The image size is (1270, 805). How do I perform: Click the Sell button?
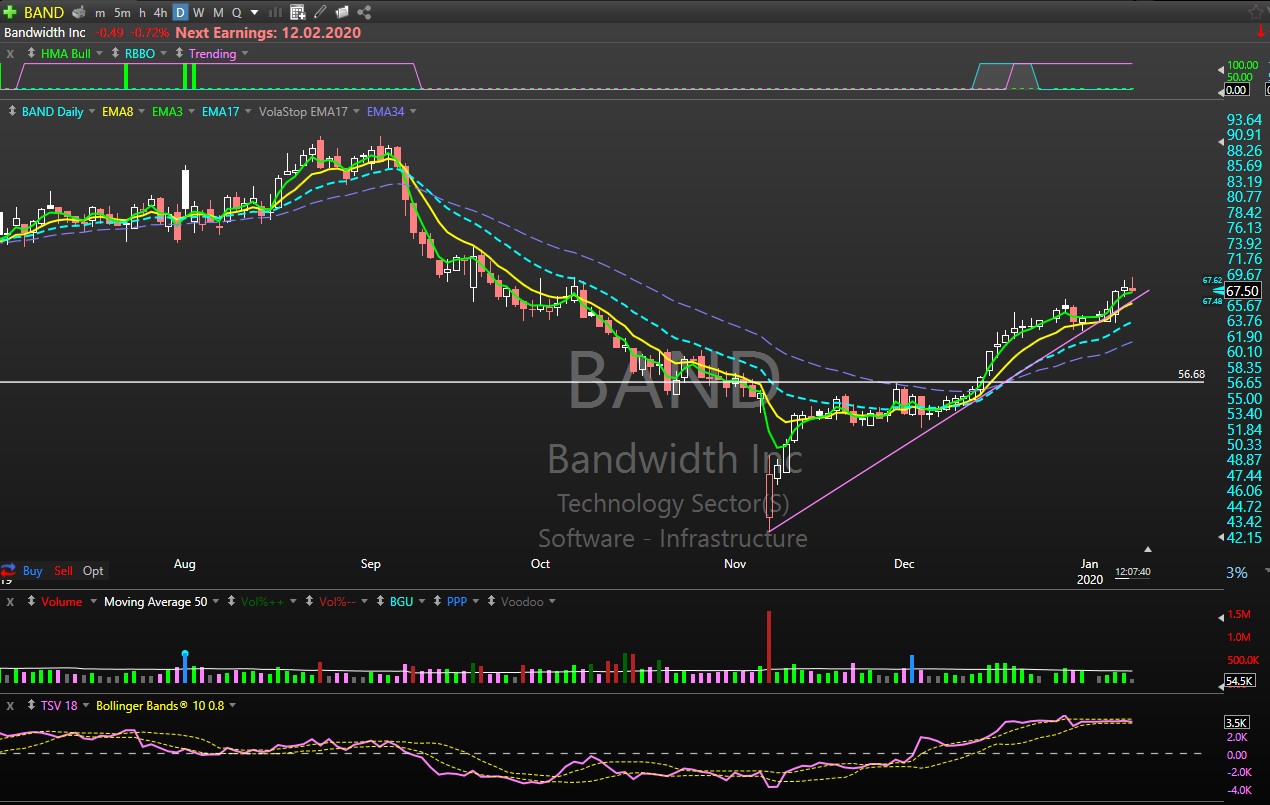(x=63, y=571)
